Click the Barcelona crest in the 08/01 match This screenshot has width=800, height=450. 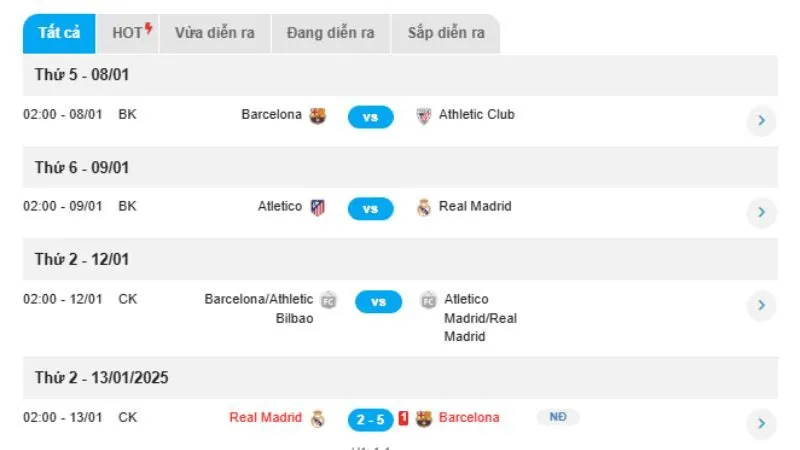[x=318, y=115]
